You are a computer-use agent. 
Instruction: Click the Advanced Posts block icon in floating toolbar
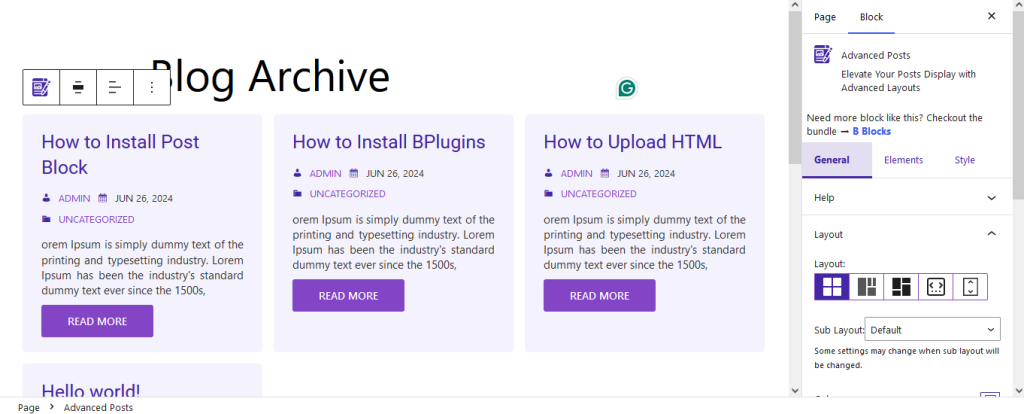pos(41,87)
